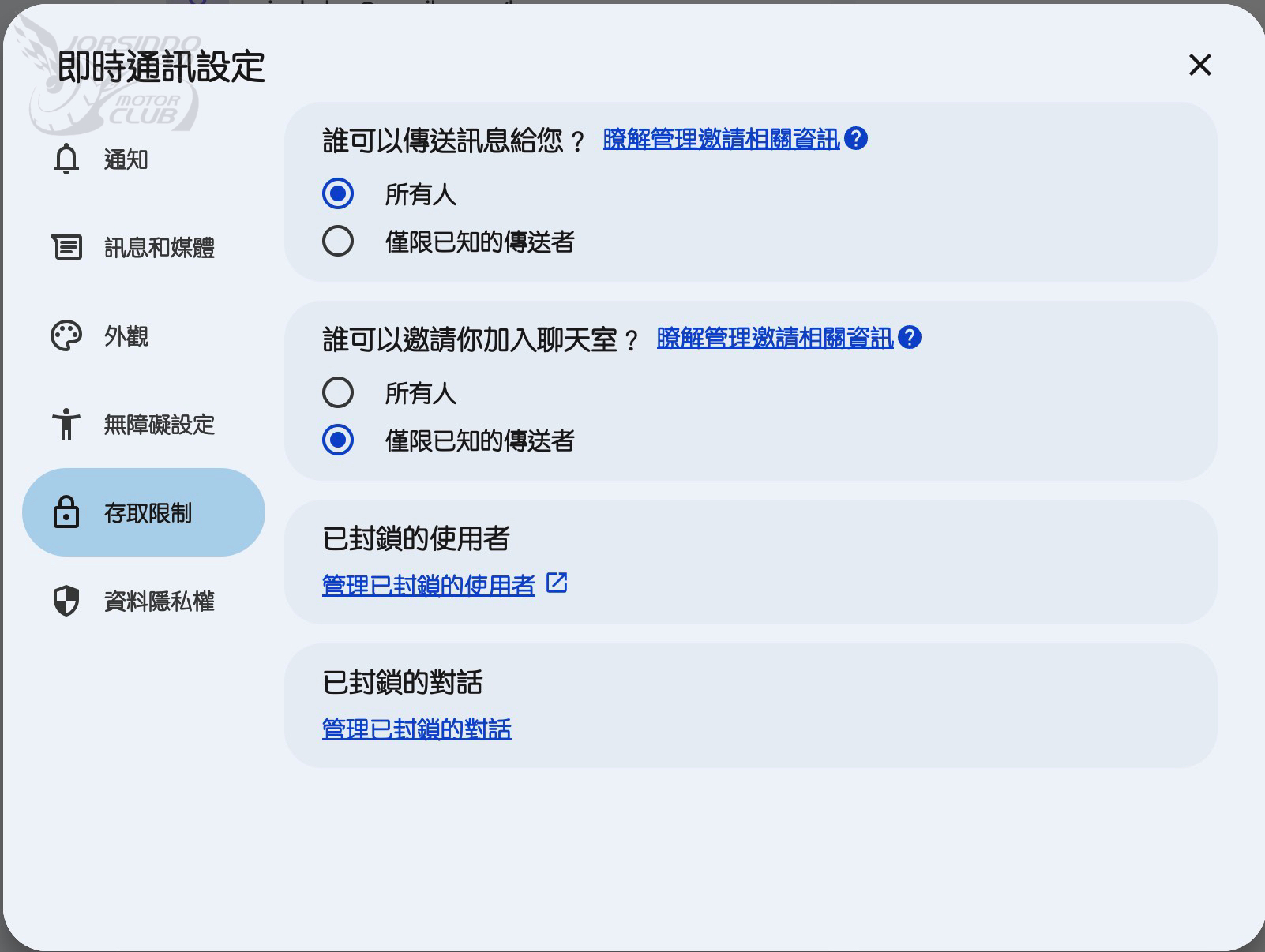Viewport: 1265px width, 952px height.
Task: Click the 誰可以邀請你加入聊天室？ question text
Action: coord(481,340)
